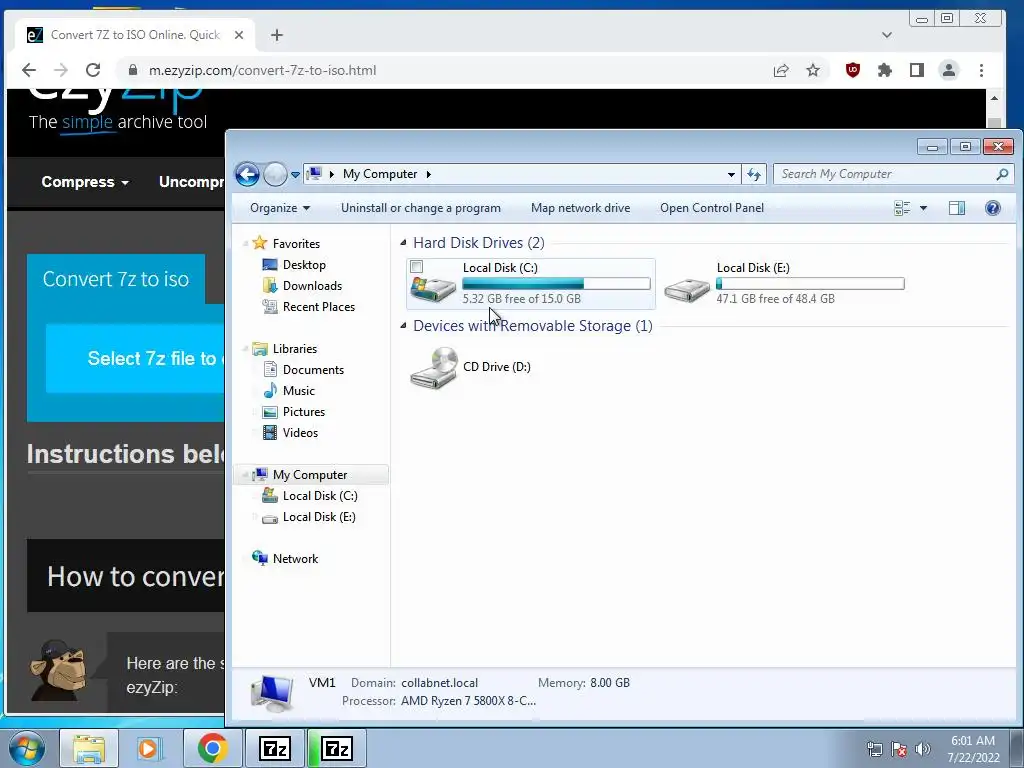Click the Chrome URL address field
The image size is (1024, 768).
[x=451, y=71]
